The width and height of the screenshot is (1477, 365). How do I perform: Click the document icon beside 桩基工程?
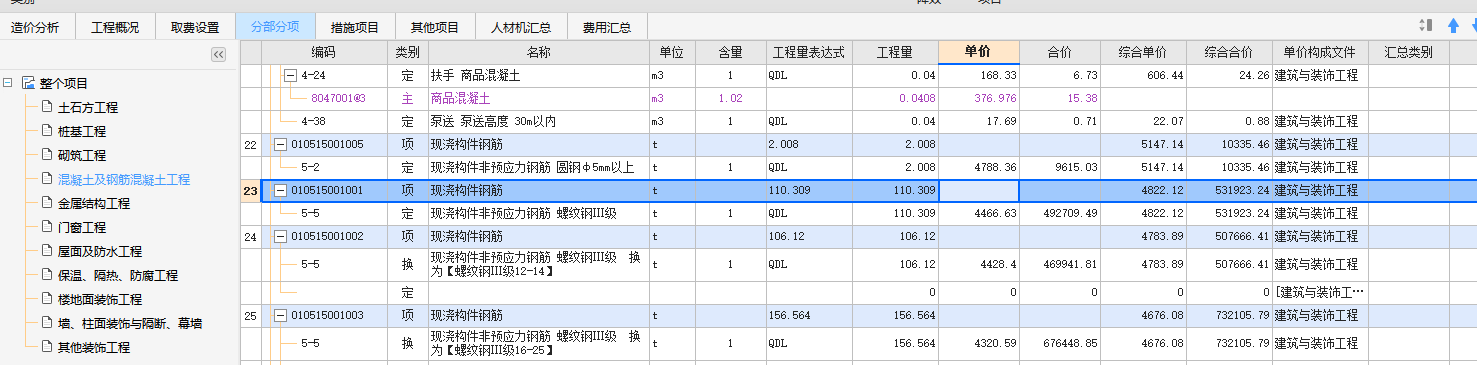tap(46, 131)
